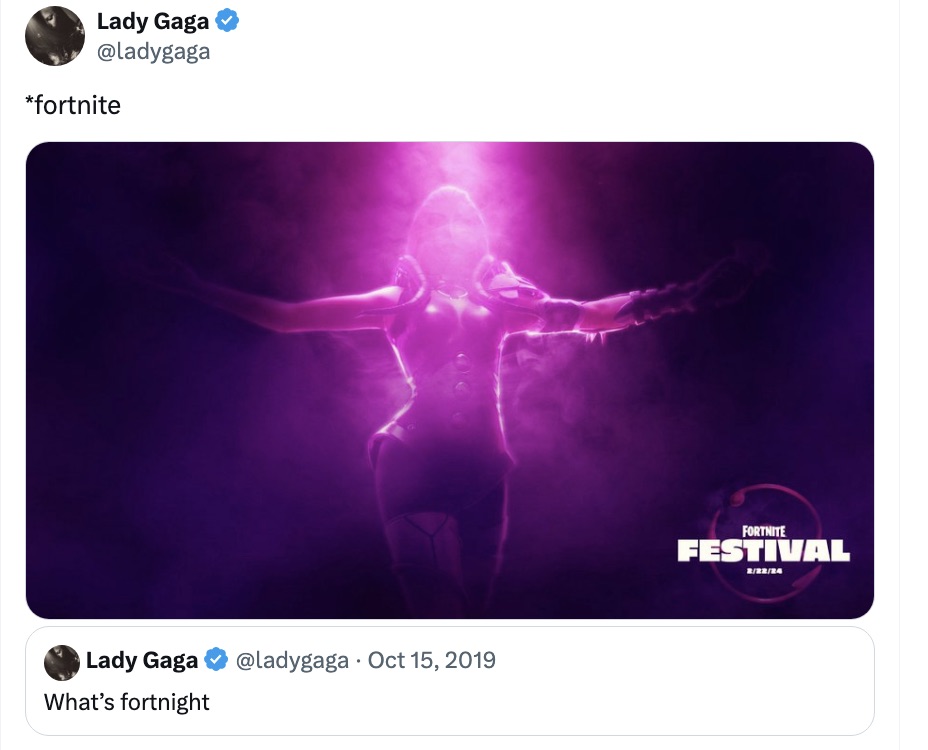
Task: Click the "What's fortnight" quoted text
Action: coord(126,702)
